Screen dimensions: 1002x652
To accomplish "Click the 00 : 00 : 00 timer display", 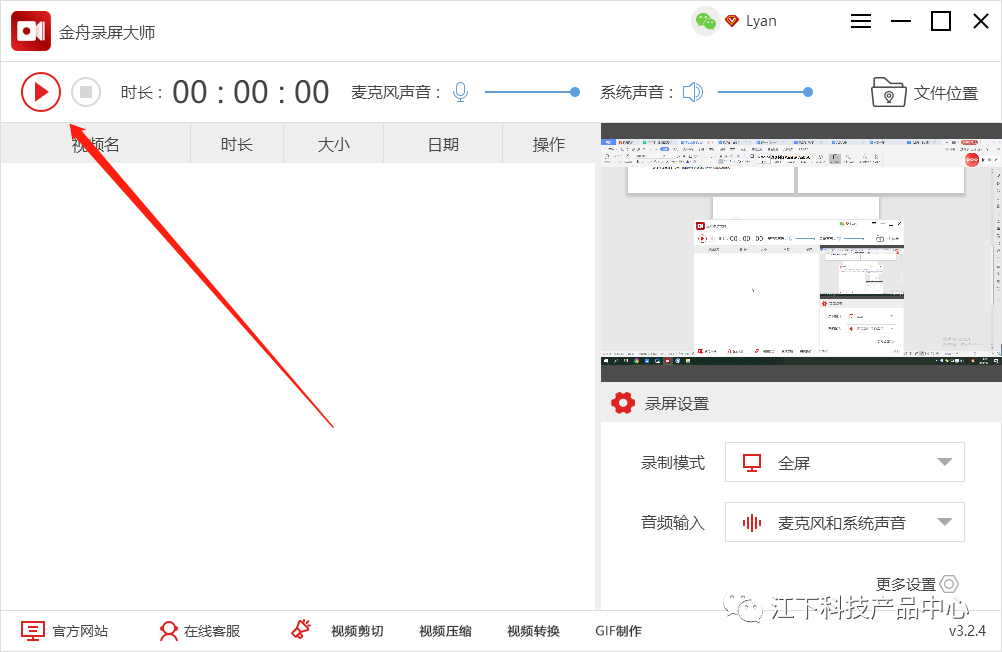I will tap(250, 92).
